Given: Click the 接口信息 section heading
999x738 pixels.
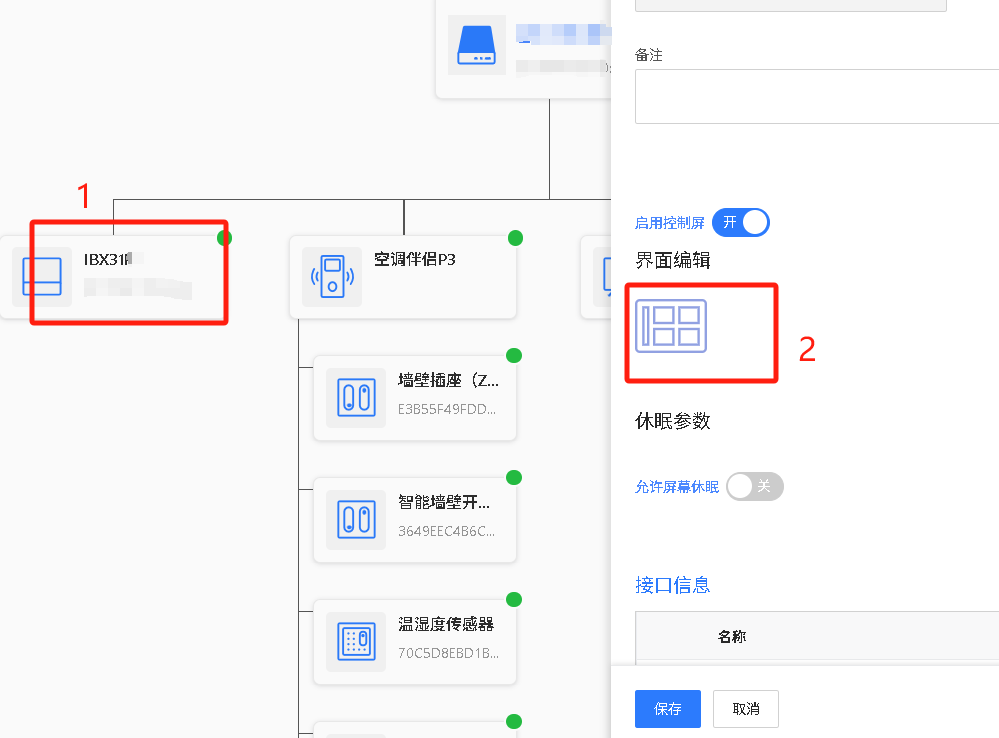Looking at the screenshot, I should click(672, 585).
